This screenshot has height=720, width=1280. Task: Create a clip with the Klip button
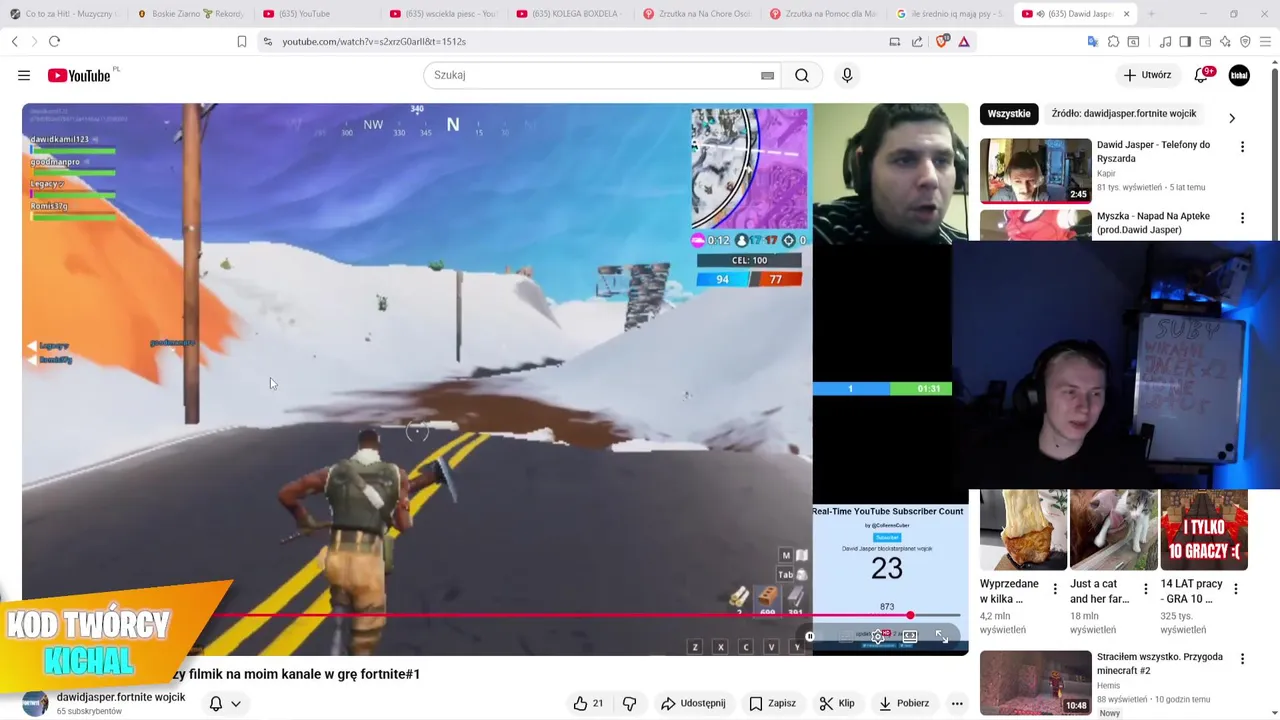click(837, 703)
